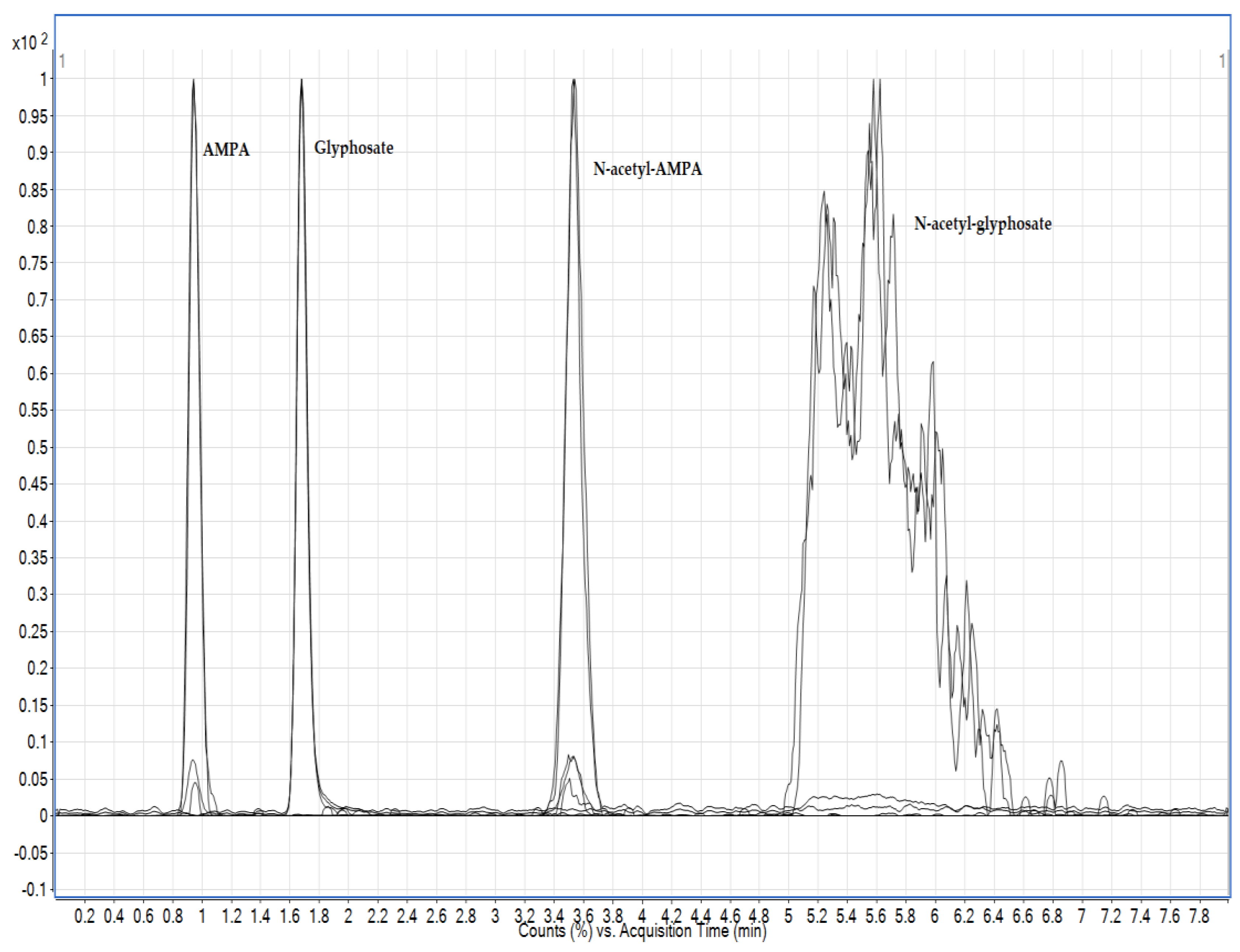1240x952 pixels.
Task: Click the apex of the AMPA peak
Action: [193, 80]
